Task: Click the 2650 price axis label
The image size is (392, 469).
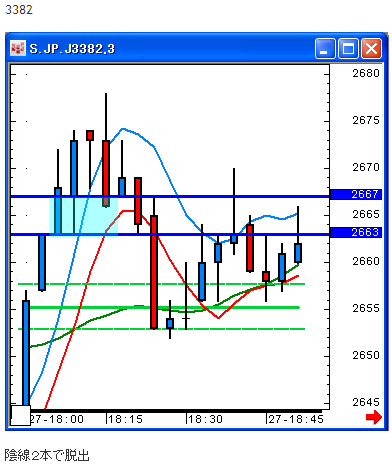Action: pos(366,355)
